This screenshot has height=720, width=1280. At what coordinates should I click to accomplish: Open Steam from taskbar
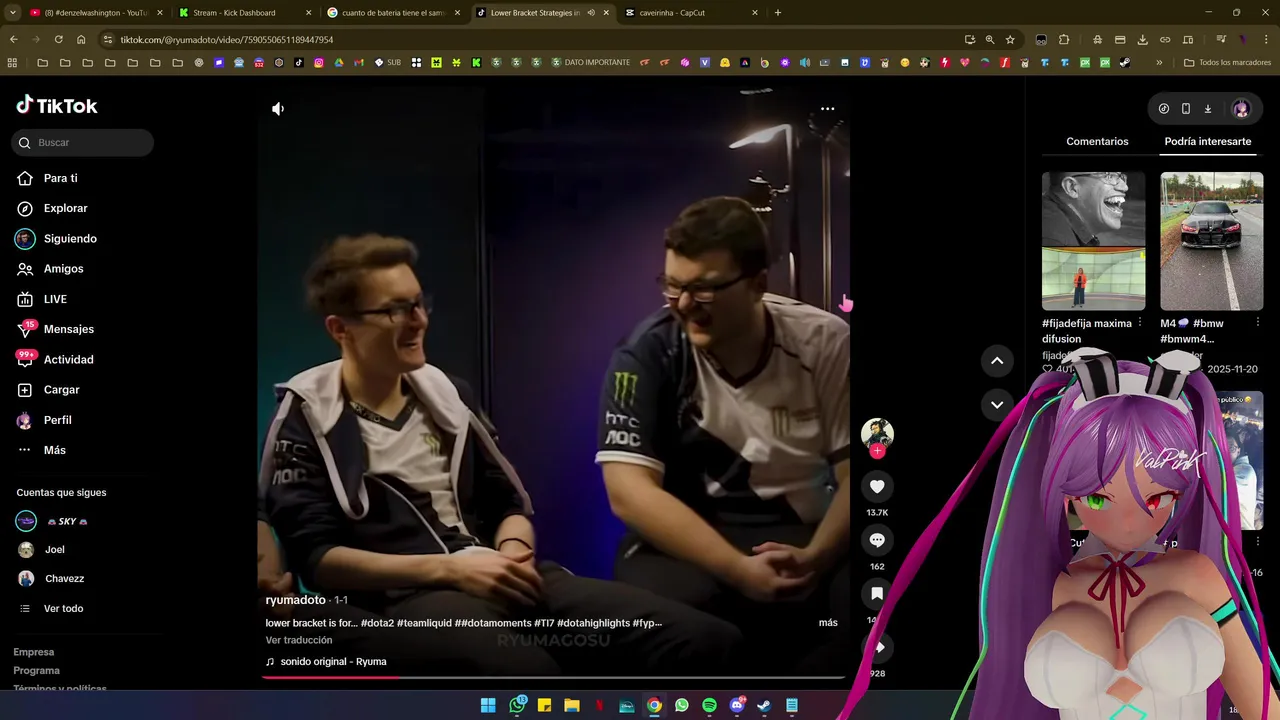764,705
